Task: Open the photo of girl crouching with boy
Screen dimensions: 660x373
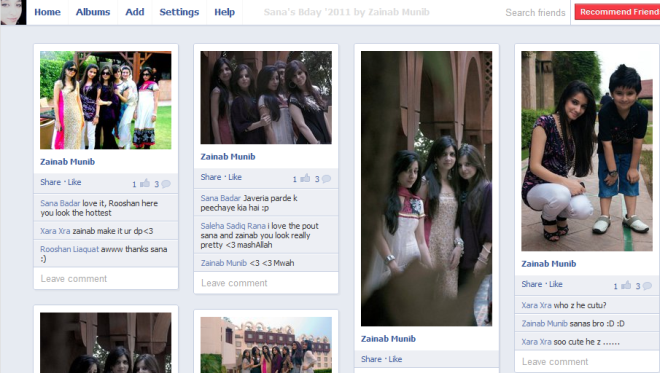Action: click(x=587, y=151)
